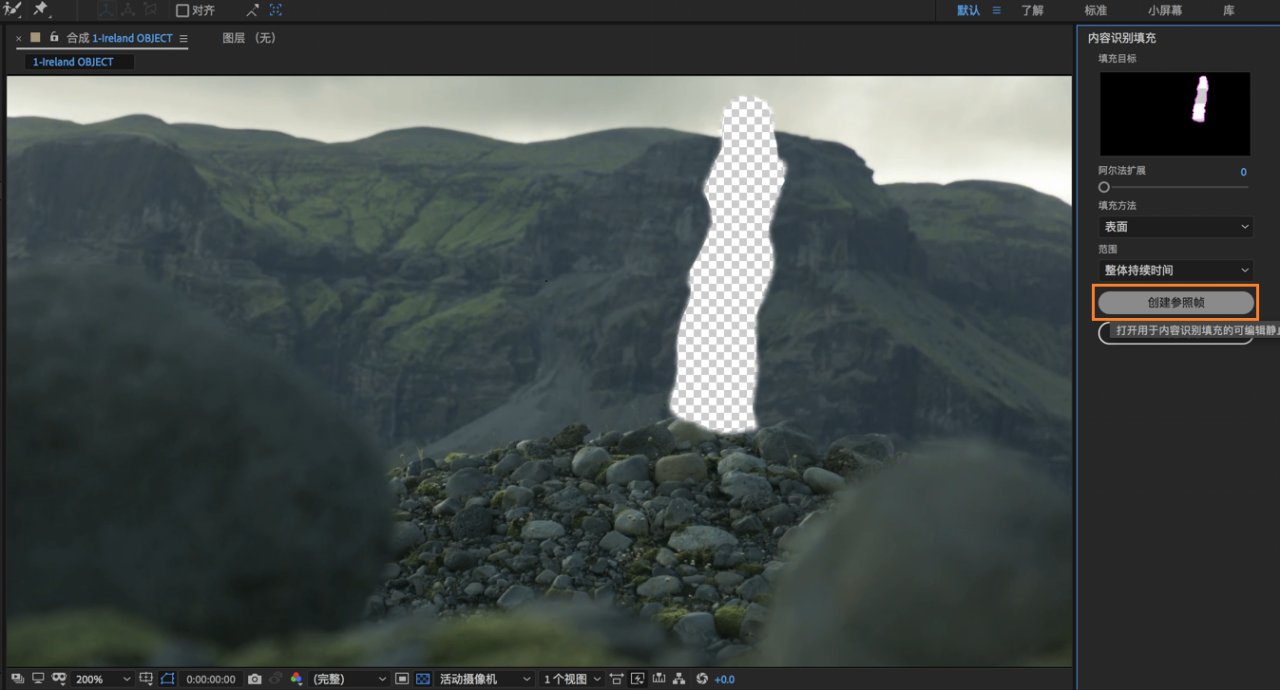Click the primary viewer monitor icon
Image resolution: width=1280 pixels, height=690 pixels.
[x=38, y=679]
